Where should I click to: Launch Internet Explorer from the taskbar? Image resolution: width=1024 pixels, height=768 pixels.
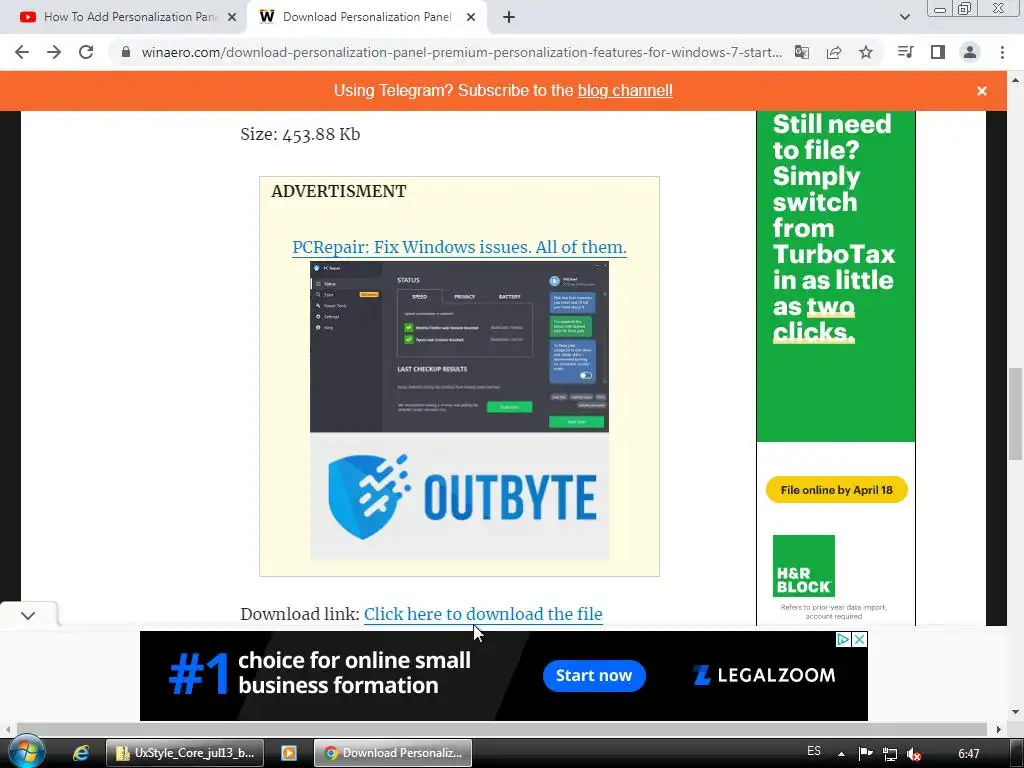point(80,753)
